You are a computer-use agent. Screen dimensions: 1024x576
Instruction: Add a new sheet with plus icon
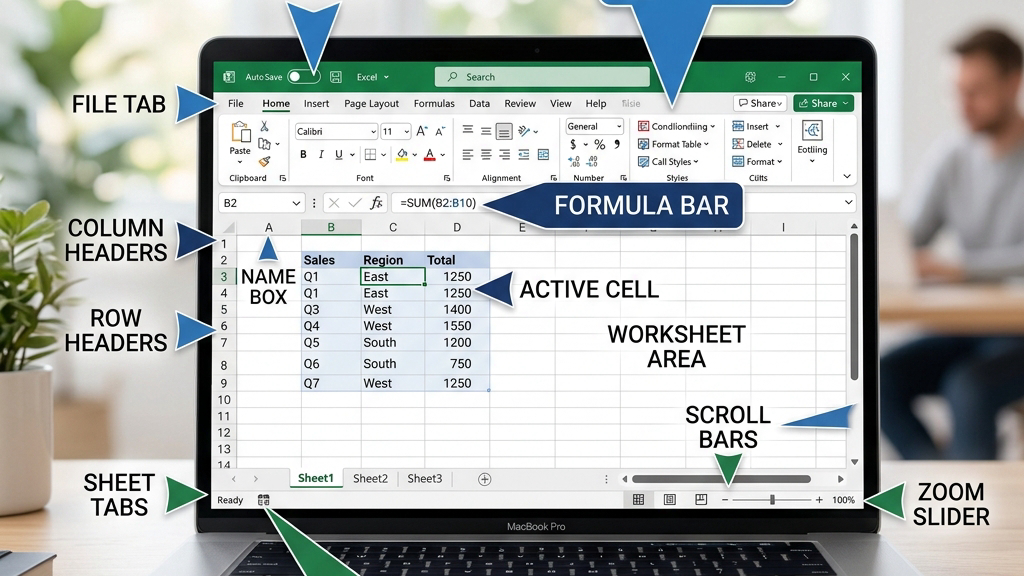click(484, 479)
